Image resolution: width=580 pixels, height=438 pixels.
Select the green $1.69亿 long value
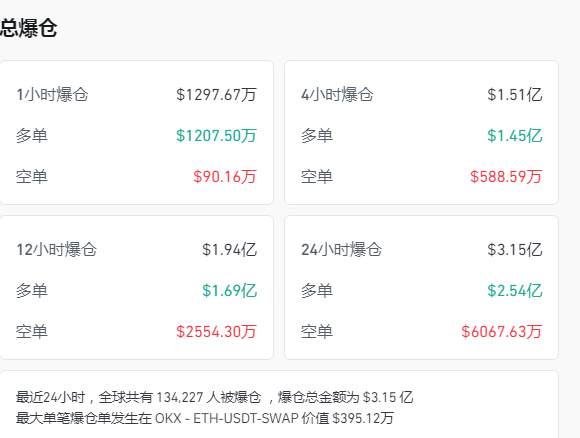[229, 291]
